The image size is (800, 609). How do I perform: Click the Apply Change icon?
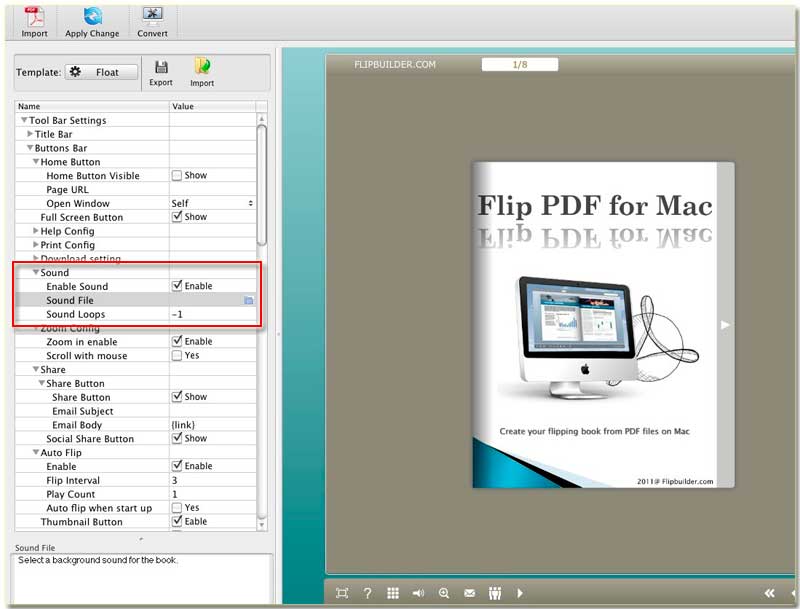(92, 16)
